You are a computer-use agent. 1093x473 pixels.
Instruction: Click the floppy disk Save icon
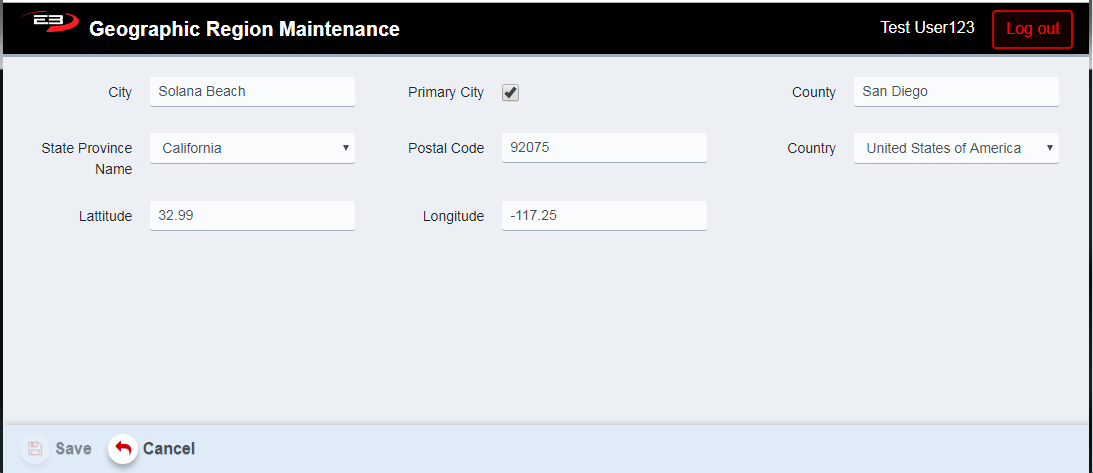tap(35, 449)
